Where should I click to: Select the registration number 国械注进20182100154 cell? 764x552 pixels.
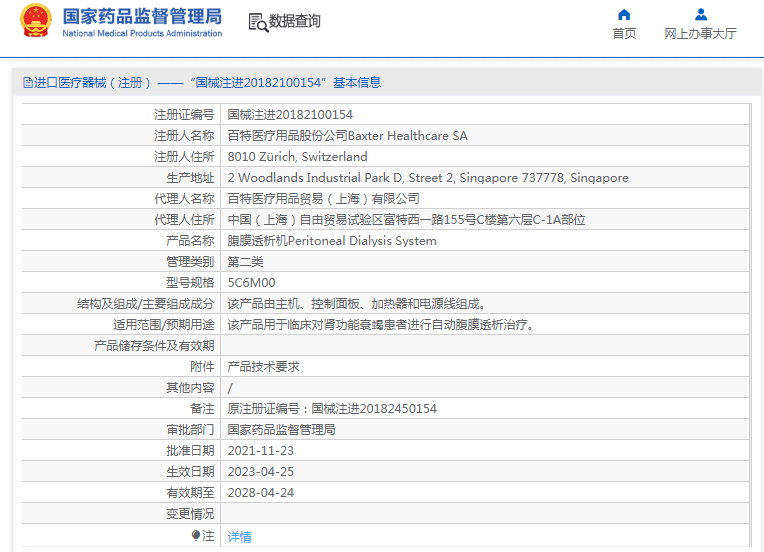[290, 115]
